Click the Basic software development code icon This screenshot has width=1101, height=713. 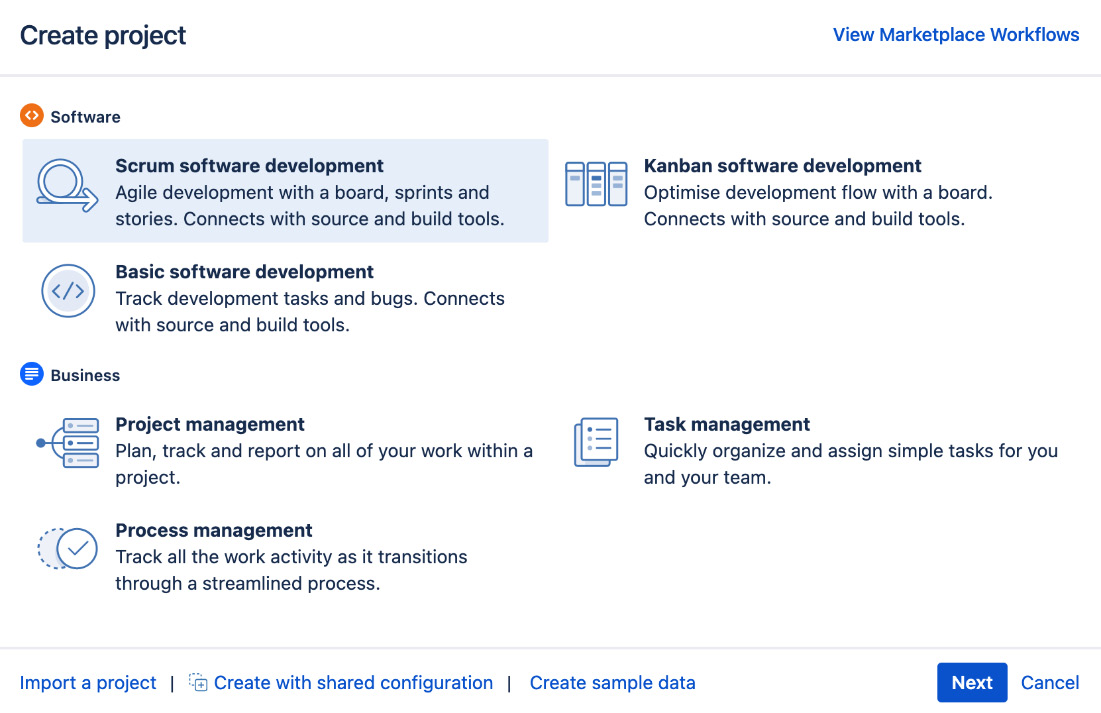tap(68, 291)
